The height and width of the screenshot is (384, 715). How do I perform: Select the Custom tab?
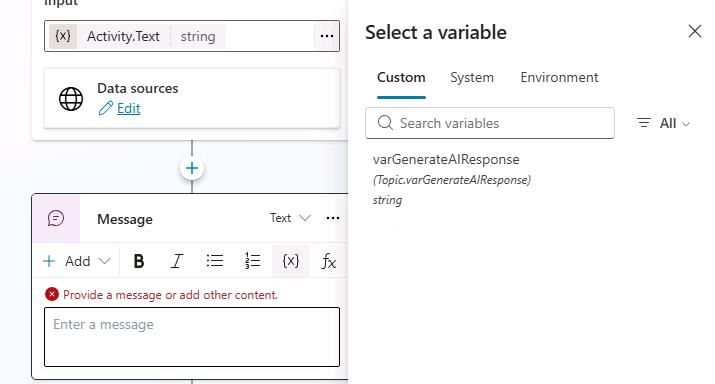point(401,78)
